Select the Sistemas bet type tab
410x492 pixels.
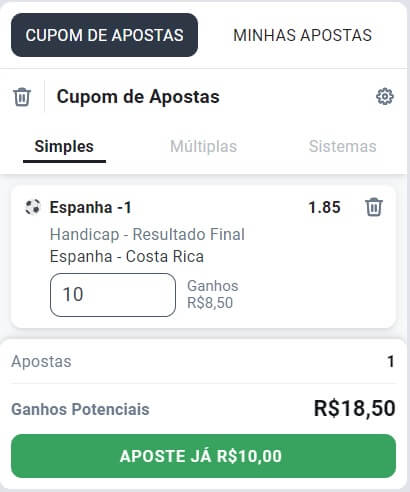pyautogui.click(x=342, y=147)
